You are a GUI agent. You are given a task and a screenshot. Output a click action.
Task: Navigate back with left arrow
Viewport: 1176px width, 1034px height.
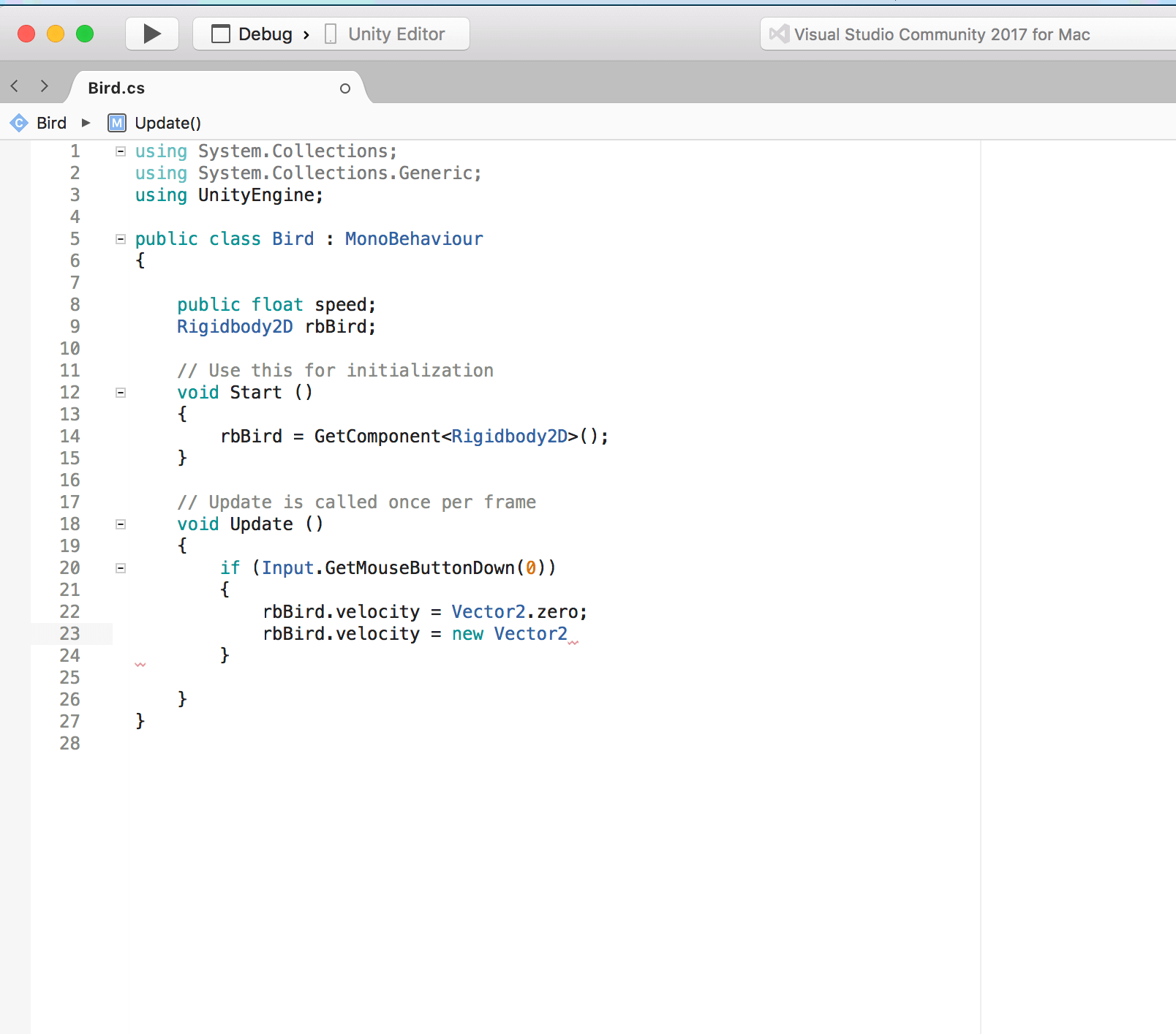pyautogui.click(x=15, y=86)
